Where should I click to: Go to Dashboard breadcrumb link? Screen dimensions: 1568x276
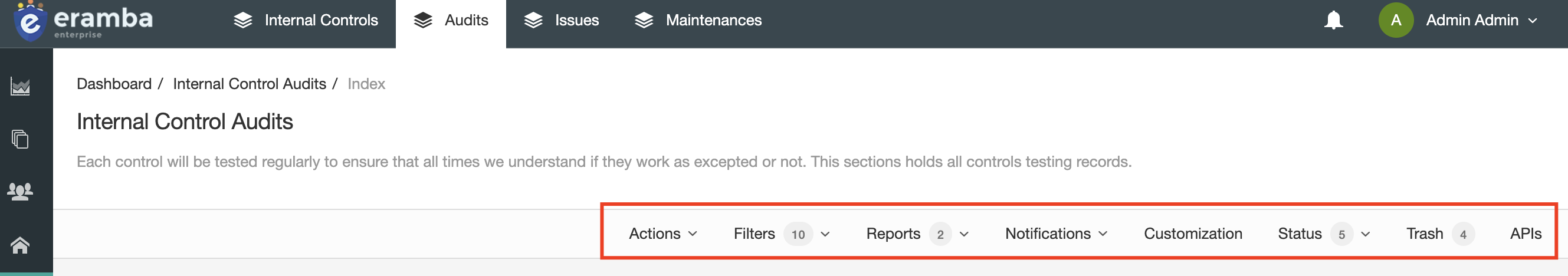click(114, 84)
